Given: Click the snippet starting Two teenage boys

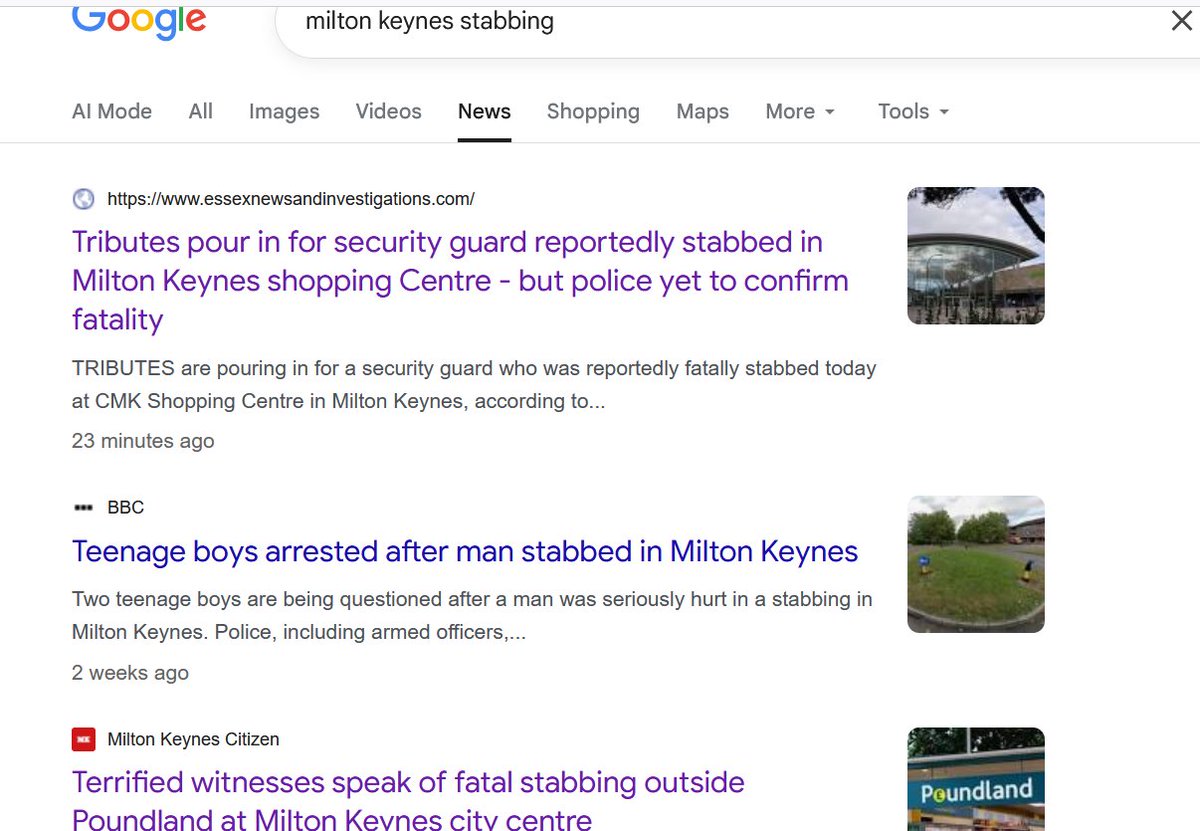Looking at the screenshot, I should [472, 616].
